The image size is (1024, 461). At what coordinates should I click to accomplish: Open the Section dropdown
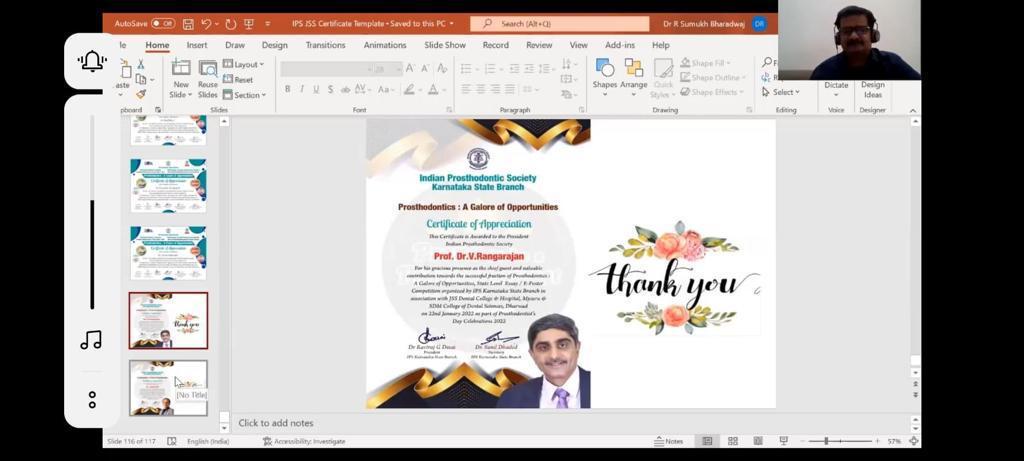tap(245, 95)
